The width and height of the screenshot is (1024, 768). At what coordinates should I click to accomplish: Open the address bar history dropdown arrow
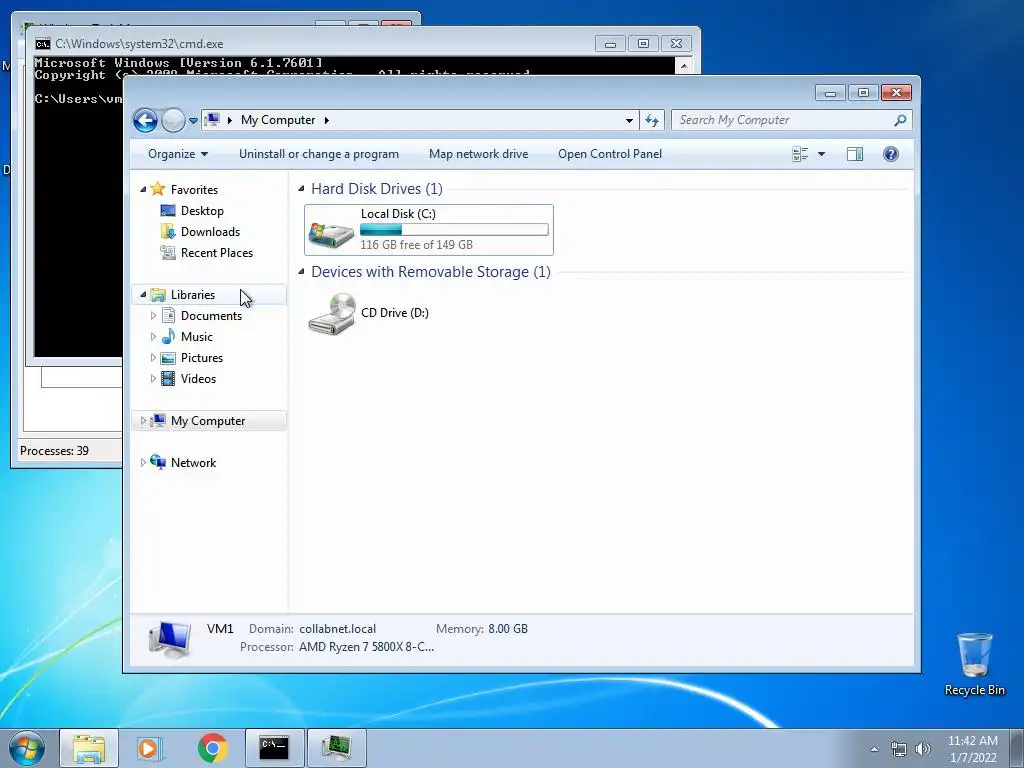coord(629,120)
